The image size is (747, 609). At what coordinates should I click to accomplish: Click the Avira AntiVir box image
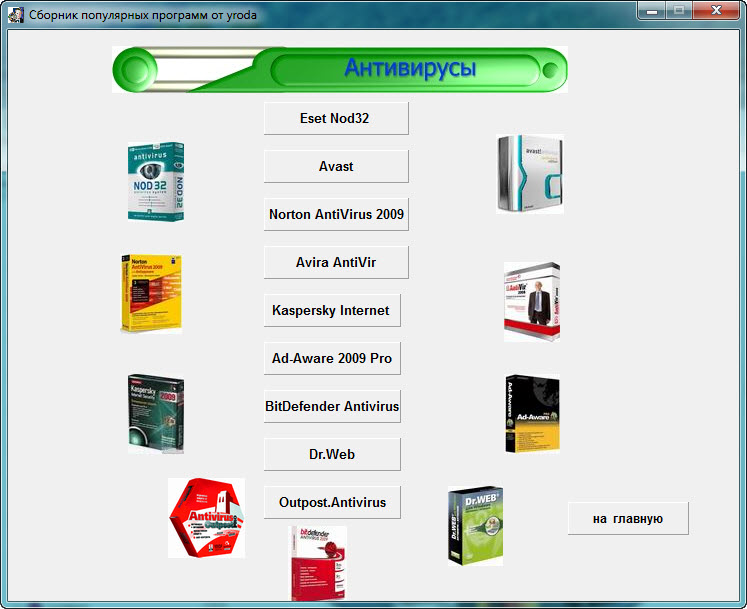(x=532, y=302)
